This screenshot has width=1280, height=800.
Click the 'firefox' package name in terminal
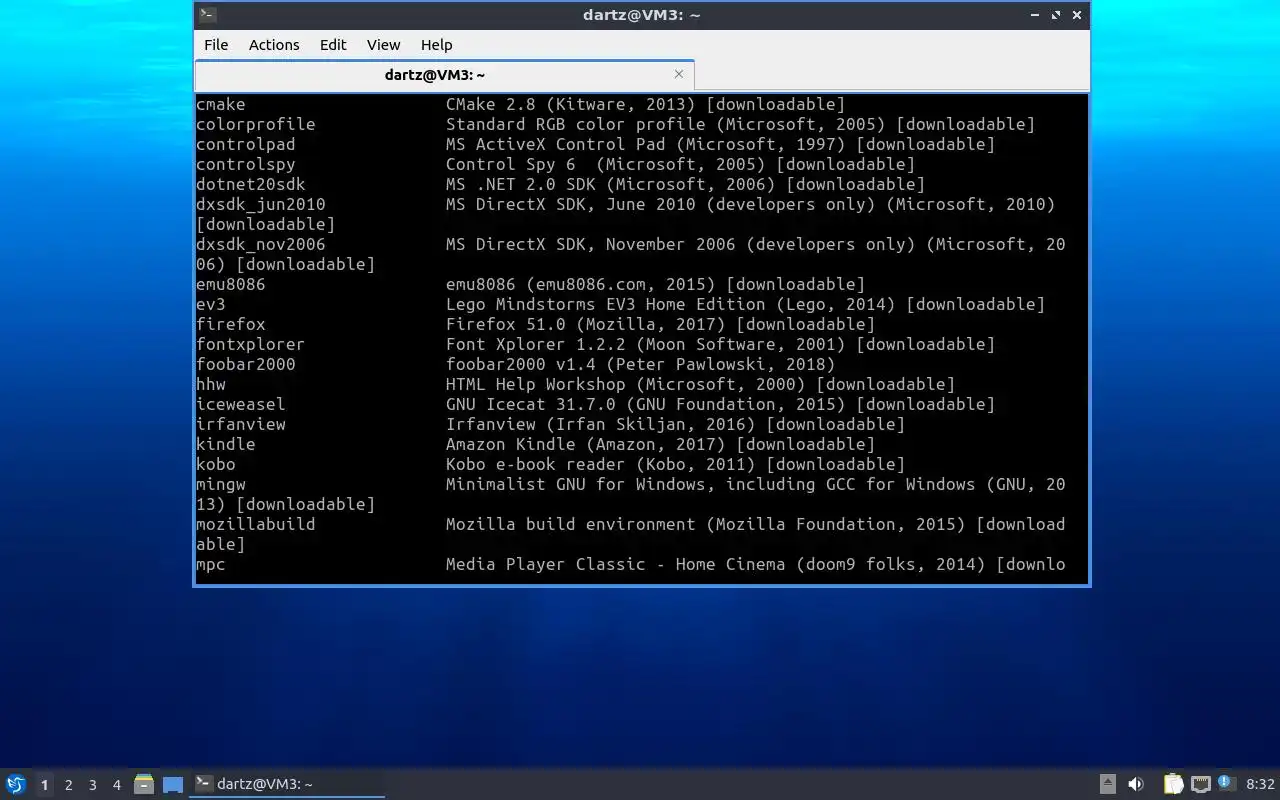click(x=231, y=324)
